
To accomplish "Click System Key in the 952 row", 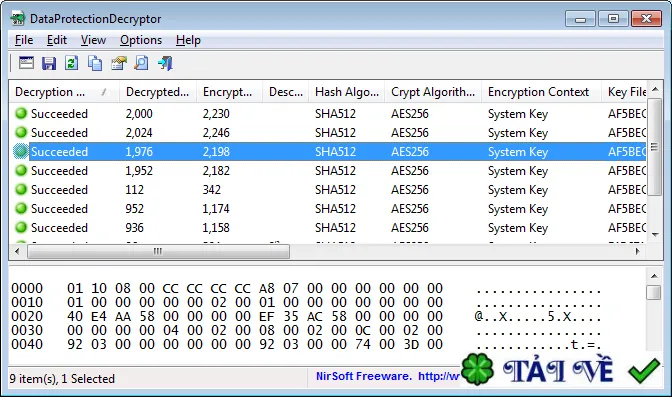I will tap(518, 209).
